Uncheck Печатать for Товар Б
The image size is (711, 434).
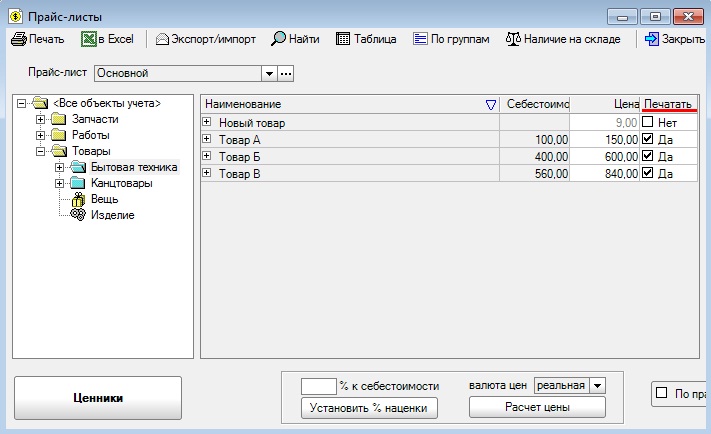tap(648, 156)
